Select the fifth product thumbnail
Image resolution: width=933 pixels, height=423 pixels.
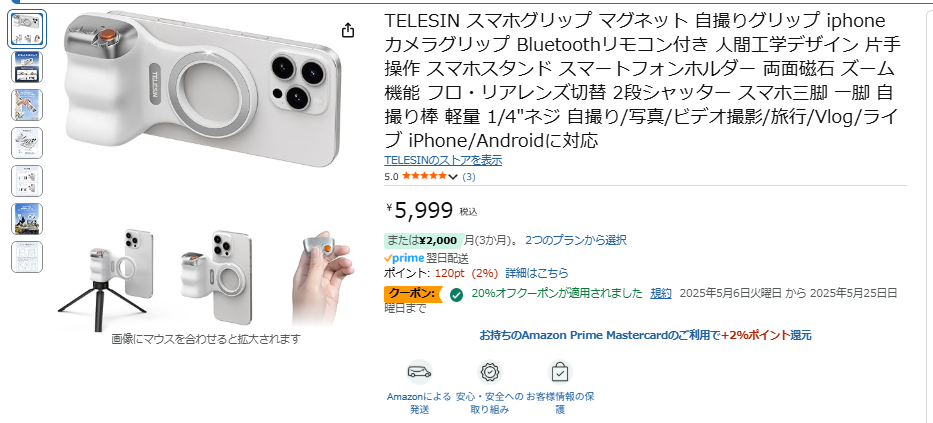27,181
